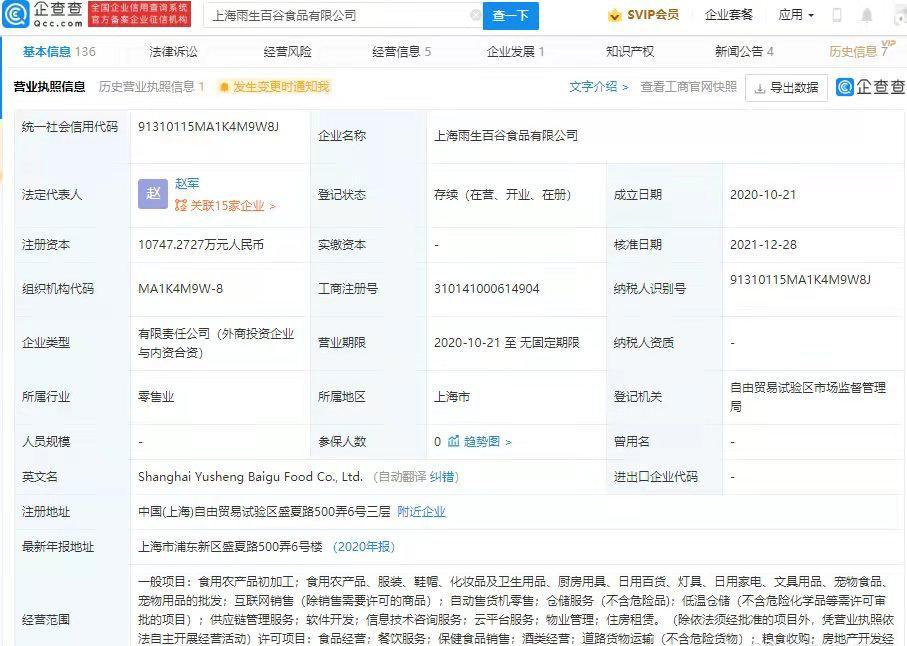Click the download icon in 导出数据
This screenshot has height=646, width=907.
[760, 88]
